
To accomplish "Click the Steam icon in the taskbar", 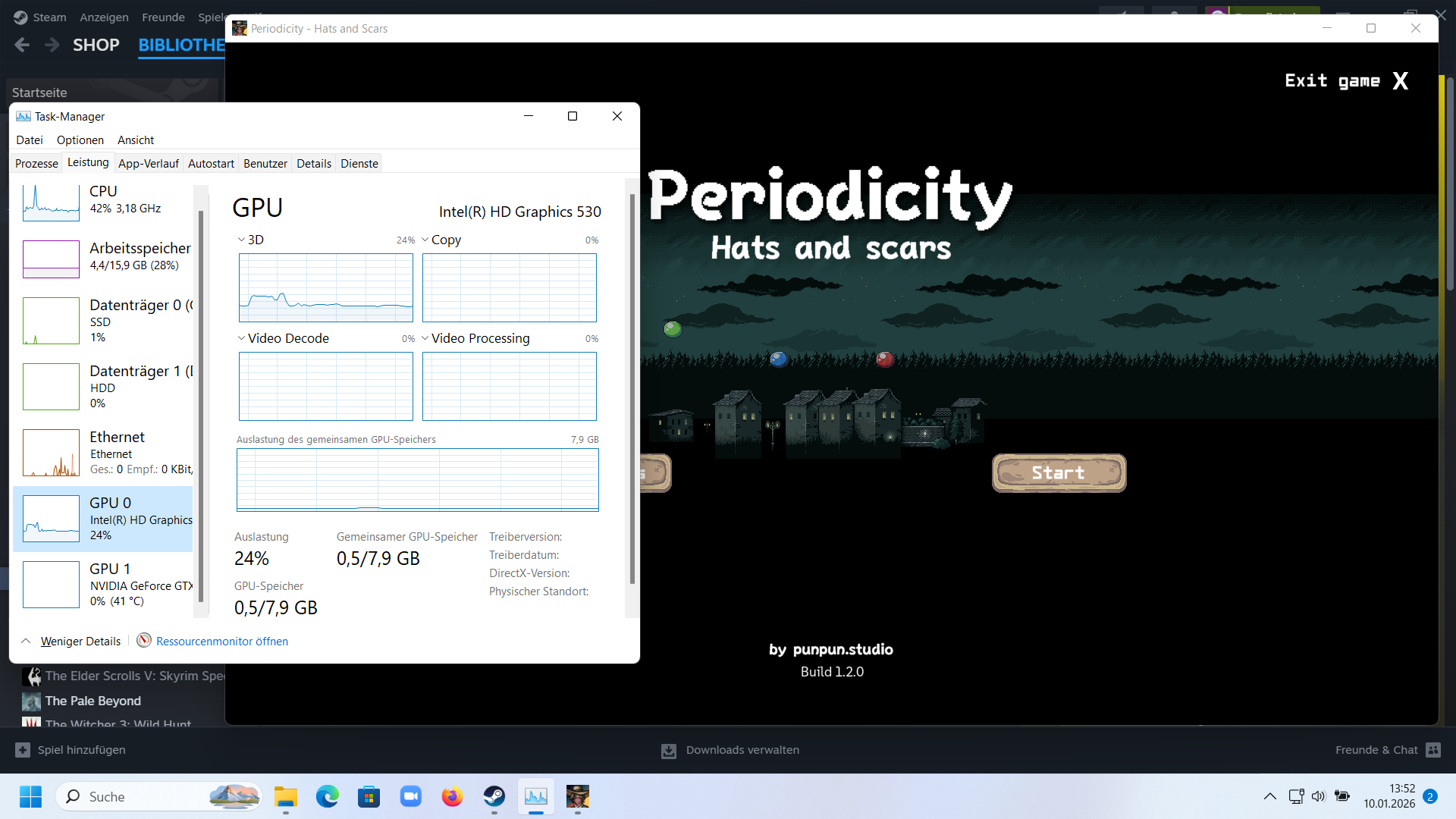I will [x=494, y=796].
